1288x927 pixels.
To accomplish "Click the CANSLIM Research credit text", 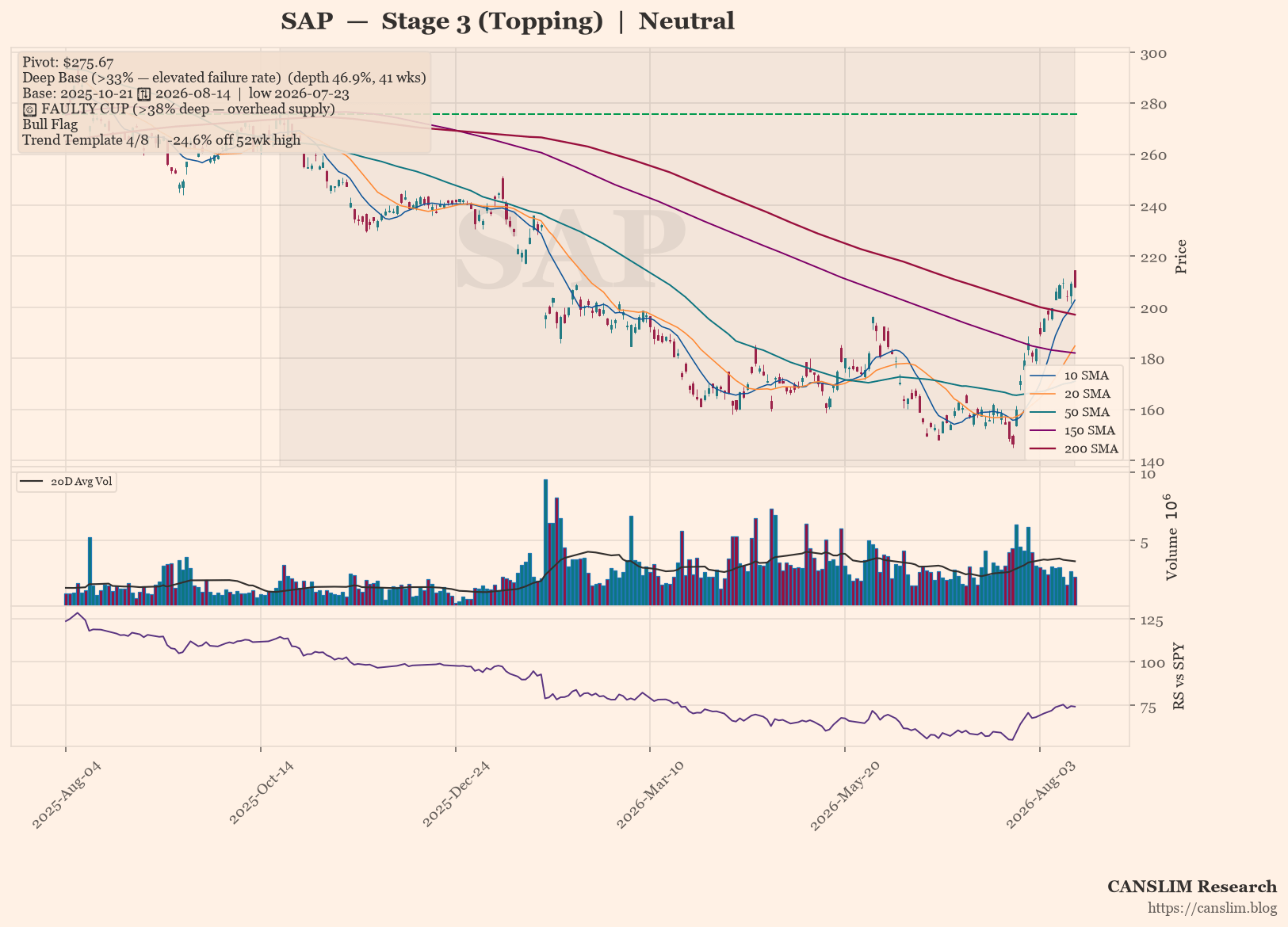I will point(1192,887).
